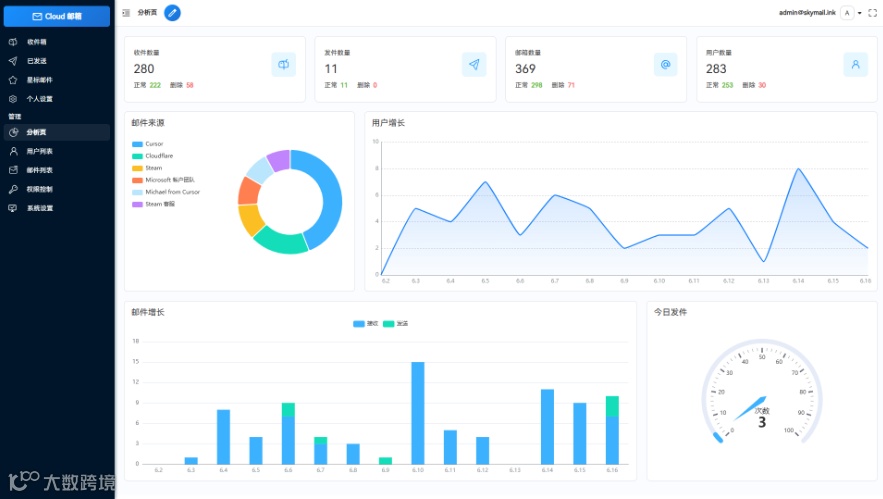
Task: Click the gauge value 3 in 今日发件
Action: (x=762, y=422)
